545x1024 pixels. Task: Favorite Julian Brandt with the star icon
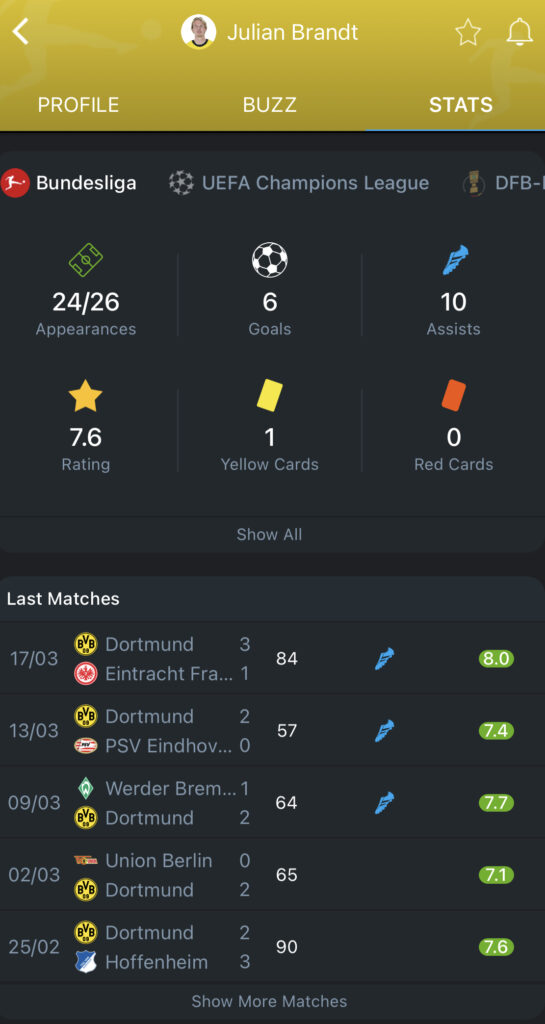click(467, 32)
